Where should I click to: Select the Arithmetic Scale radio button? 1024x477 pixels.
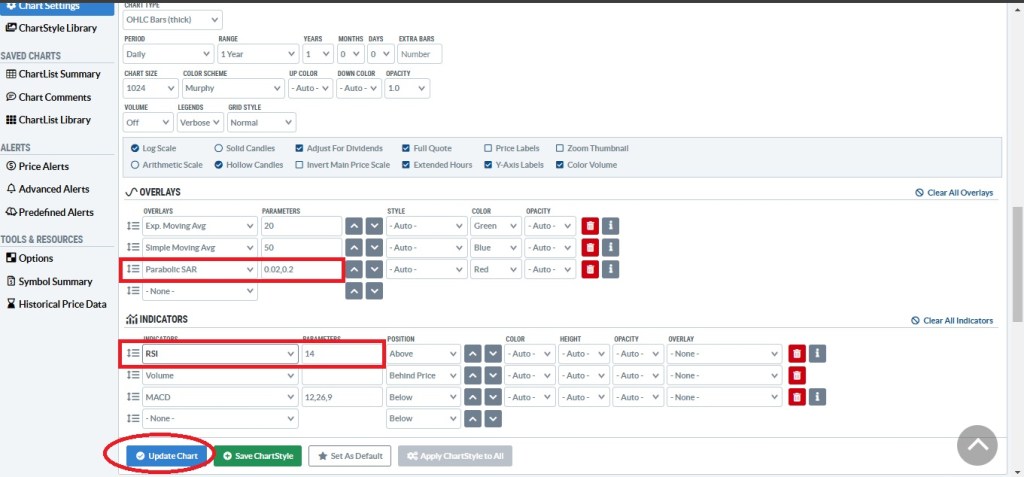pos(135,165)
